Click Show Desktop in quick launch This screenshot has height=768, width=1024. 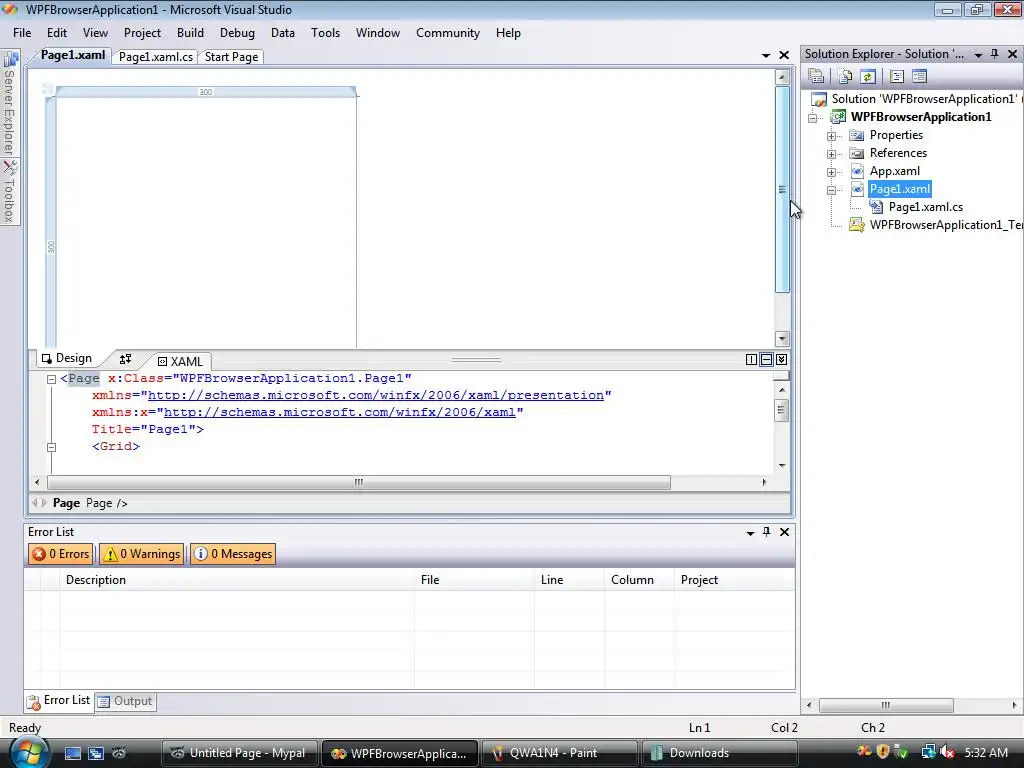click(x=72, y=753)
